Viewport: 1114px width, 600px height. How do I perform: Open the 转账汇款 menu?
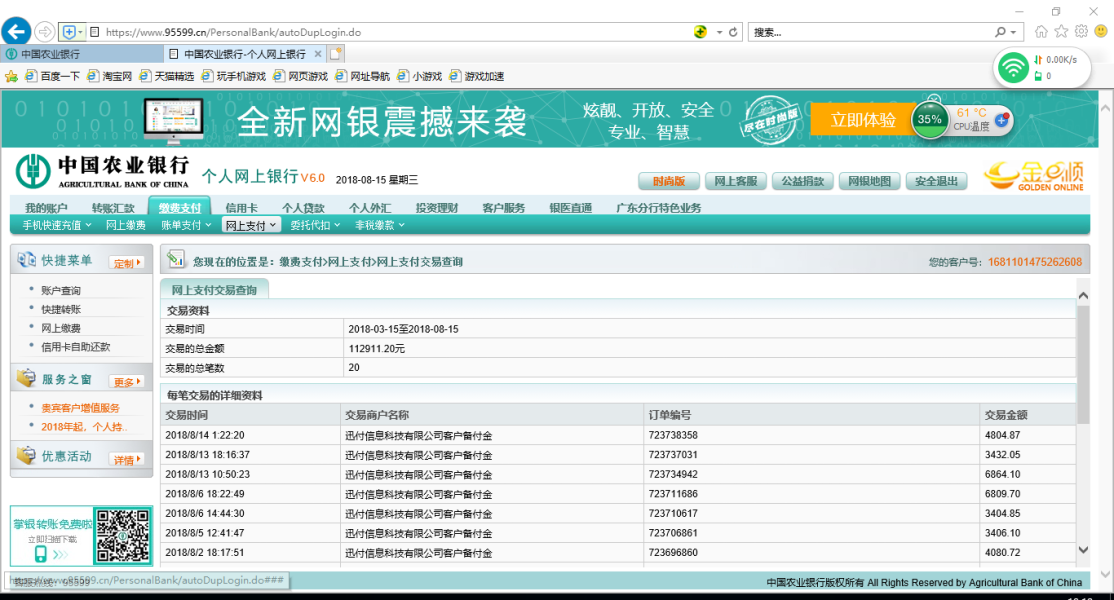(113, 207)
